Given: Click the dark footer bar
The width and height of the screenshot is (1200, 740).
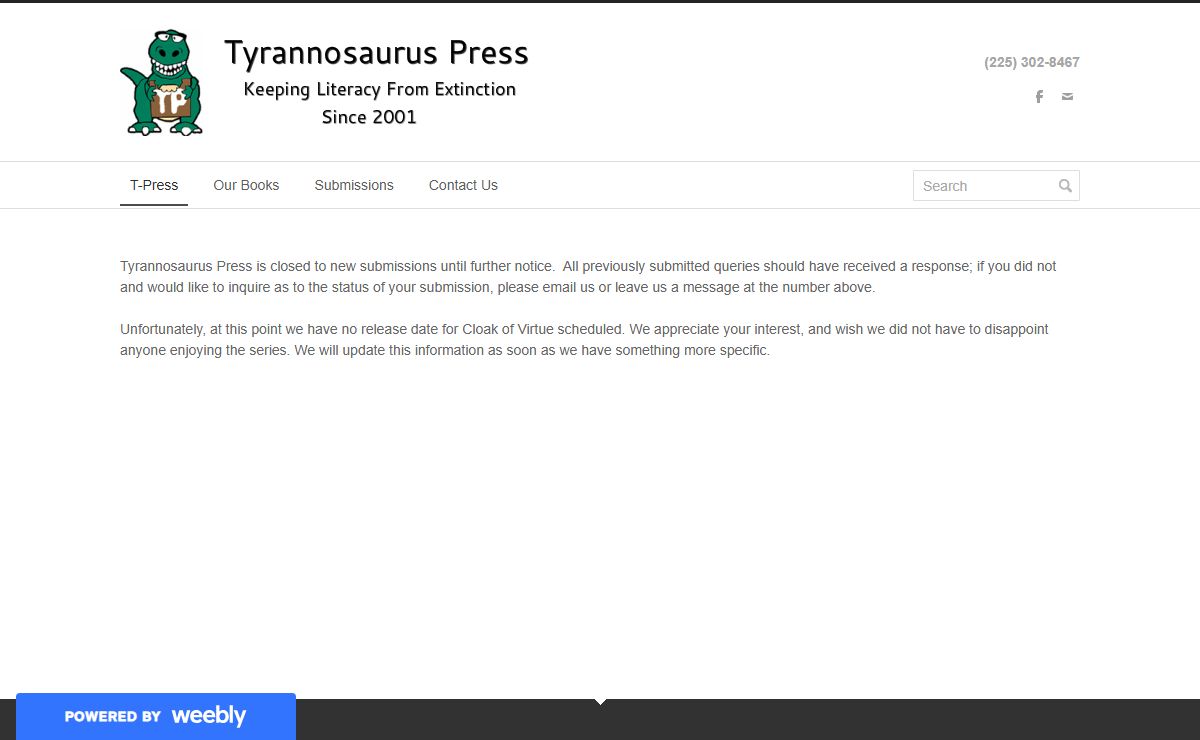Looking at the screenshot, I should point(800,722).
